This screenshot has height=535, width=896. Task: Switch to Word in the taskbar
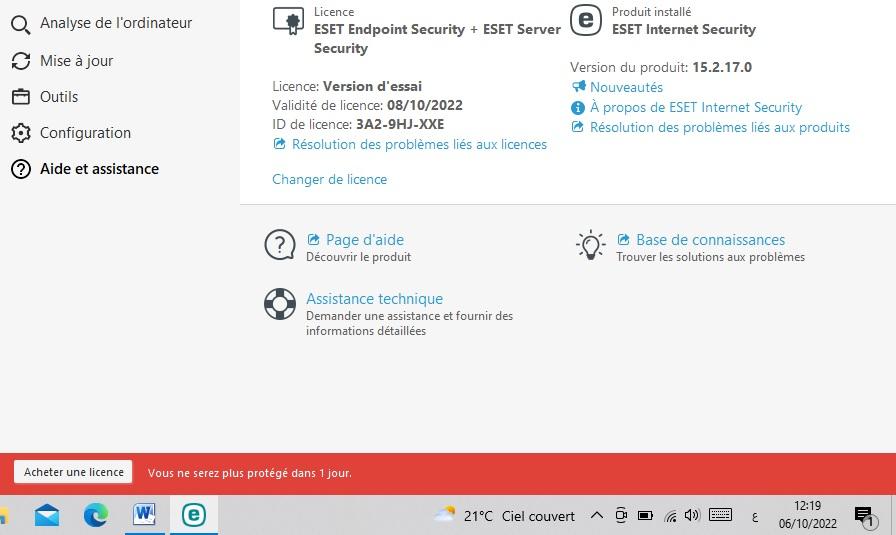145,515
